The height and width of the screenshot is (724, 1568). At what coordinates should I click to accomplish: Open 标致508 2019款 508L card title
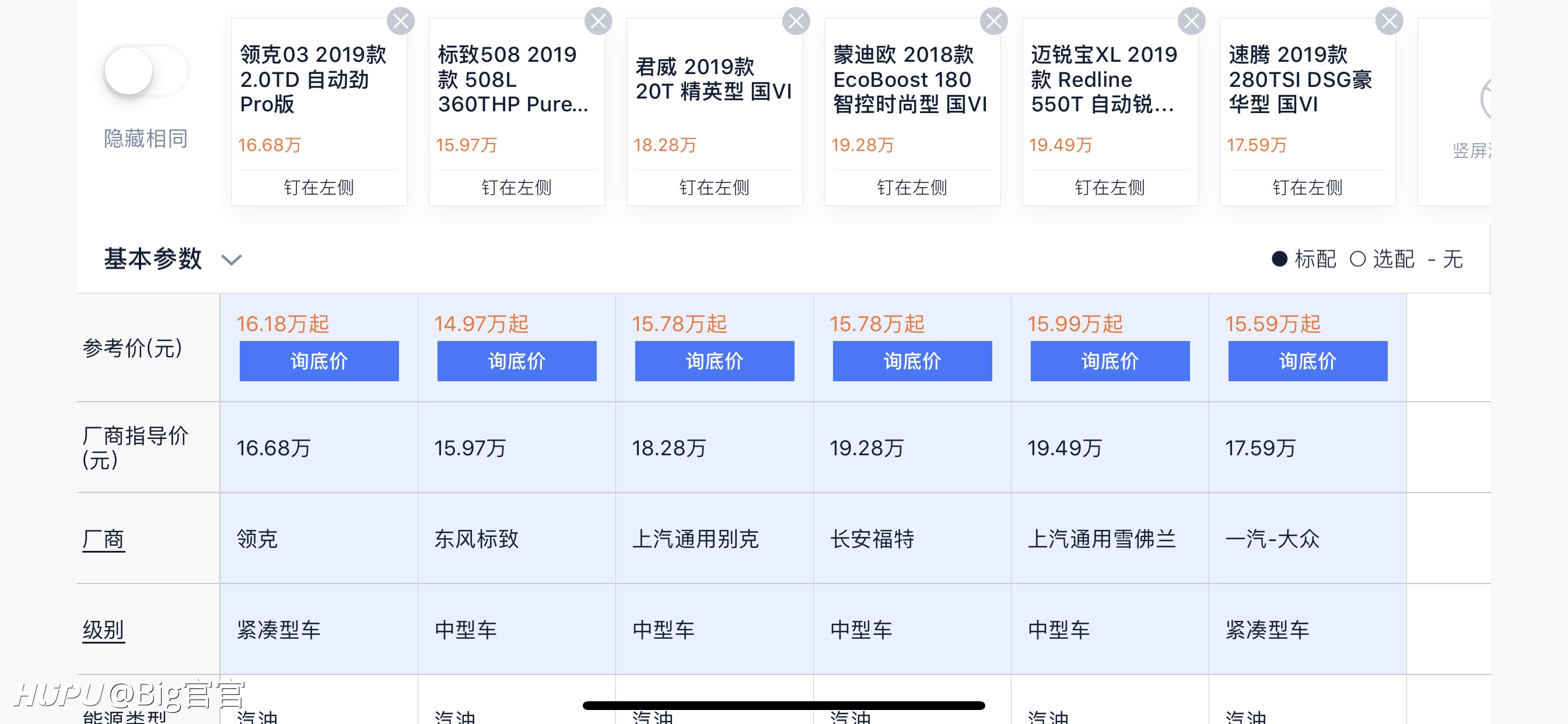coord(513,80)
